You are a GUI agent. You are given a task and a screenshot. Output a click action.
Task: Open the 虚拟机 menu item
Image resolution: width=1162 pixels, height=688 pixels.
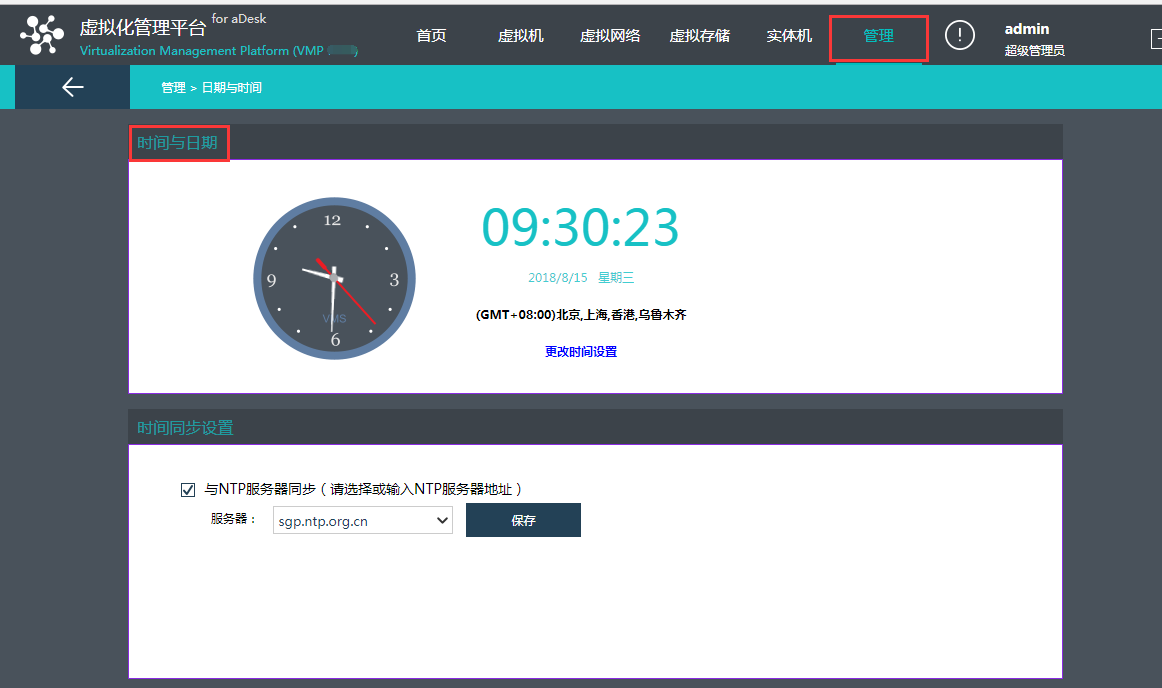(520, 35)
